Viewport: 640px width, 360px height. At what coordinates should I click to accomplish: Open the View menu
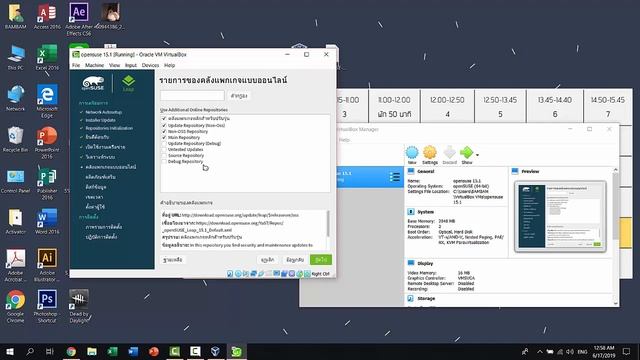point(114,65)
